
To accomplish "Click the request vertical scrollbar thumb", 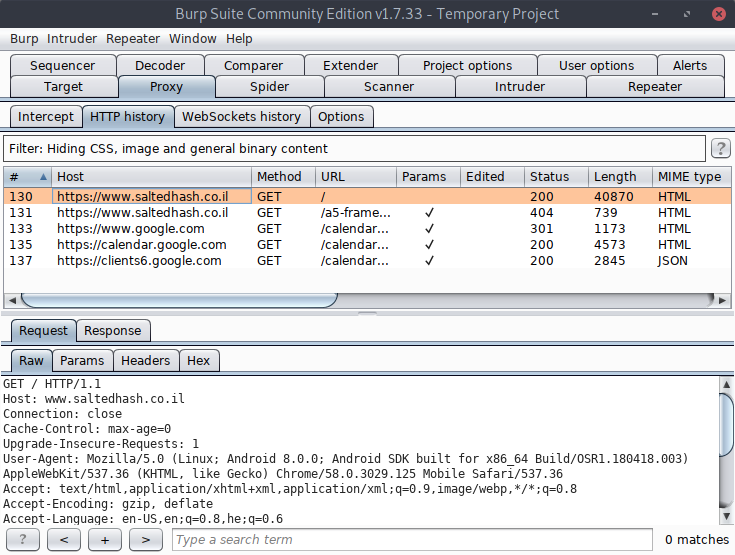I will (x=726, y=425).
